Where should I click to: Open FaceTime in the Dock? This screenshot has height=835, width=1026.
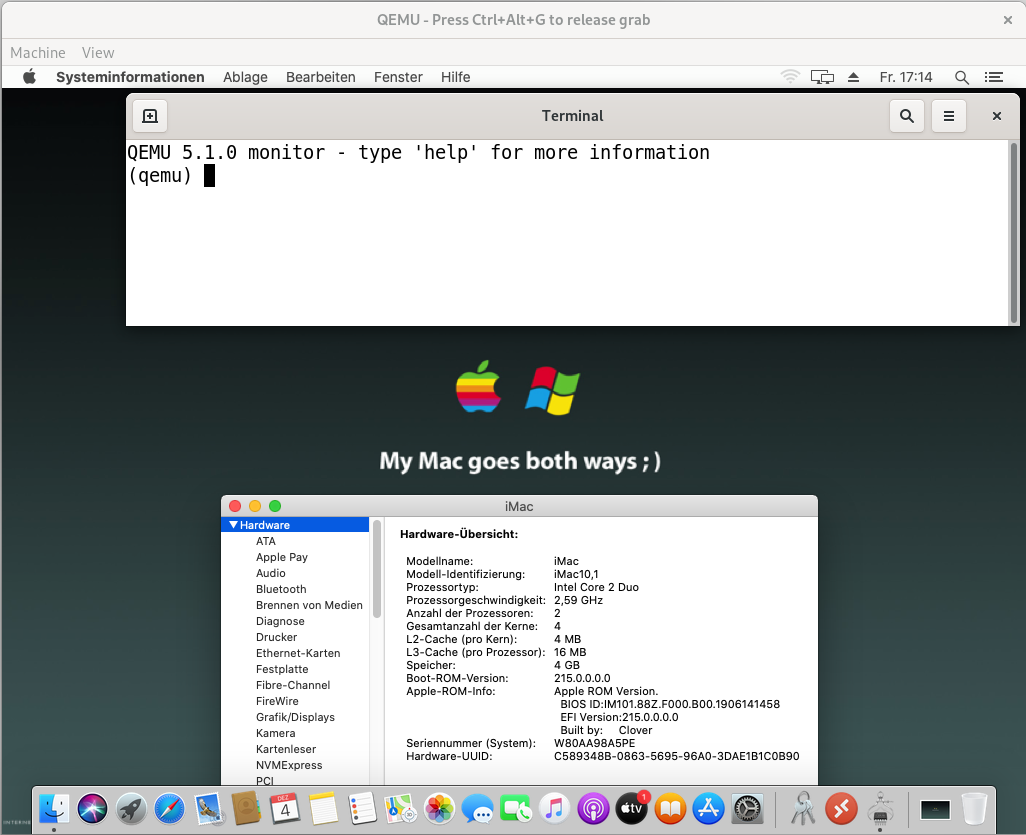[x=516, y=809]
